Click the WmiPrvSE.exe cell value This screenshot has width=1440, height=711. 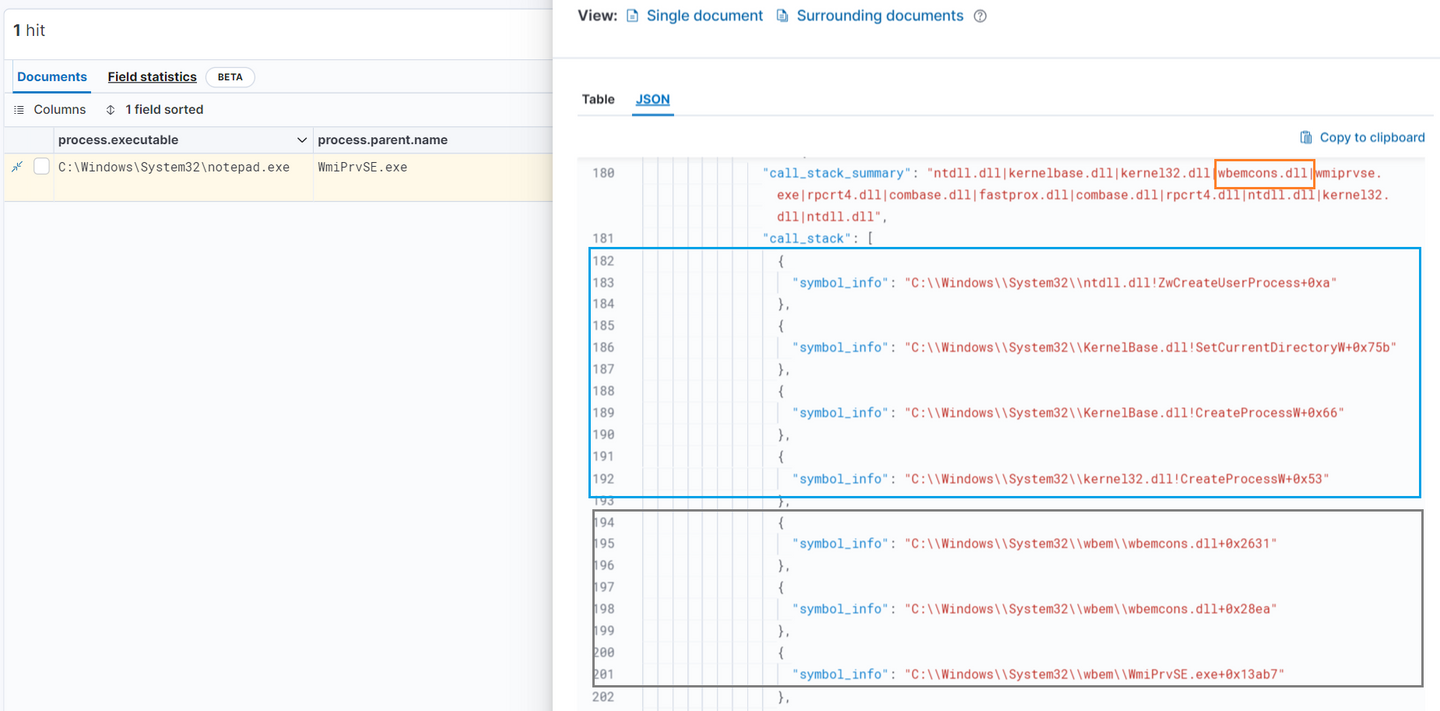point(362,167)
